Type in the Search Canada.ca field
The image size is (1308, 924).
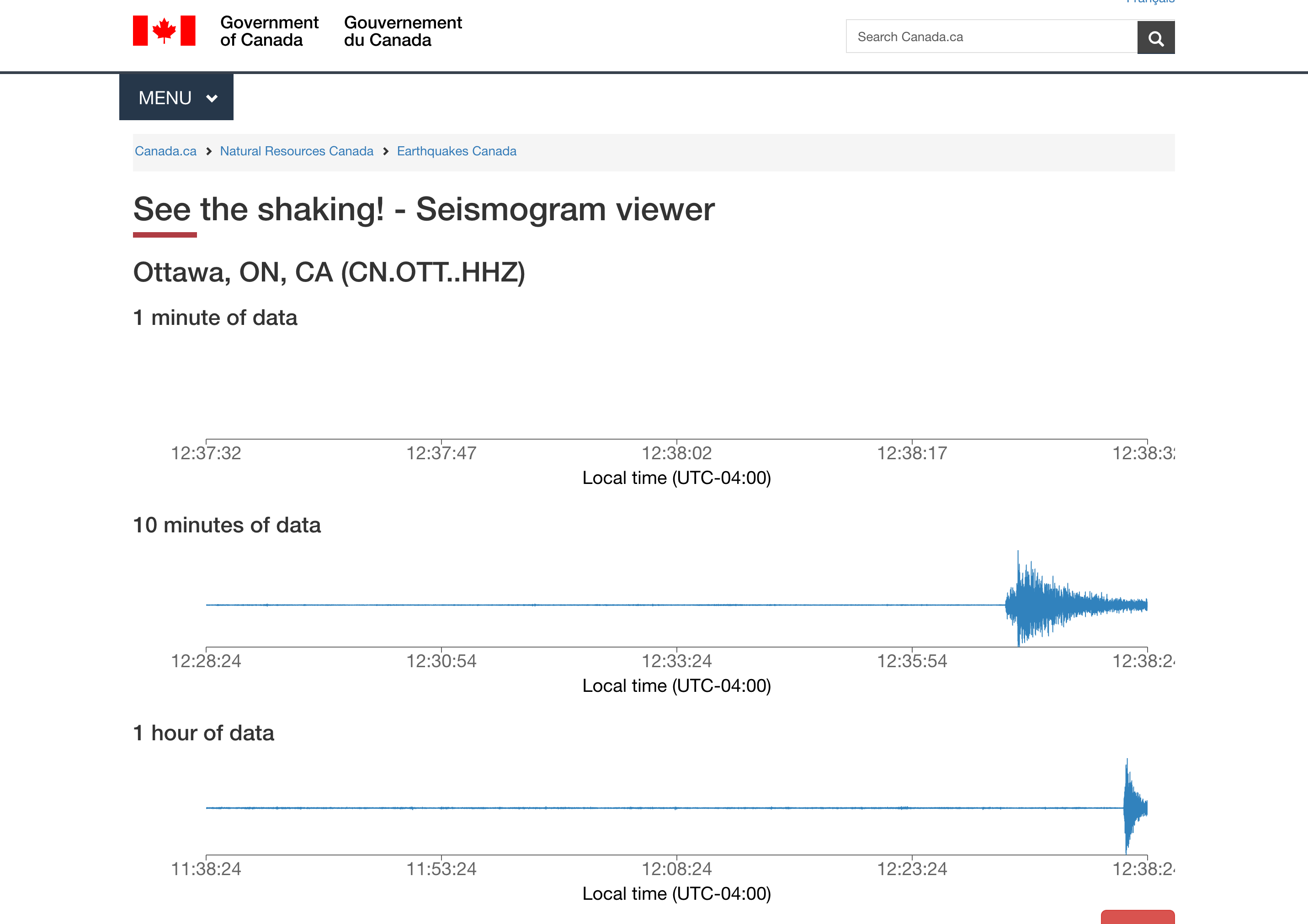pyautogui.click(x=991, y=37)
